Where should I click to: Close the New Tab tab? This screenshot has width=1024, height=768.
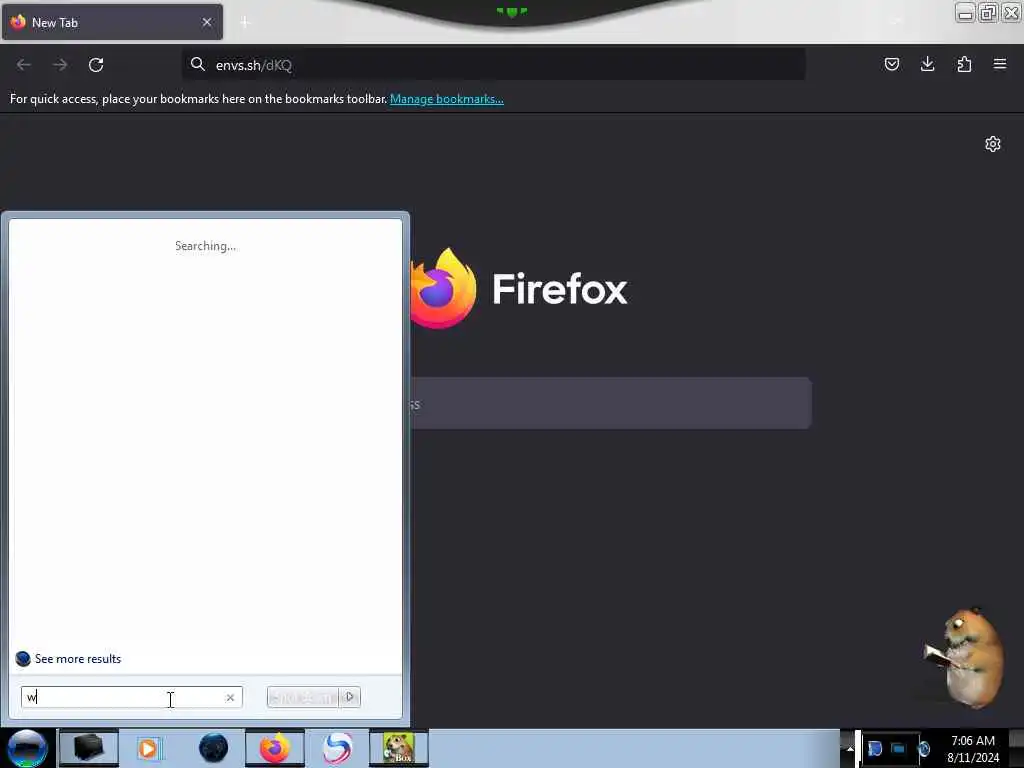(207, 22)
